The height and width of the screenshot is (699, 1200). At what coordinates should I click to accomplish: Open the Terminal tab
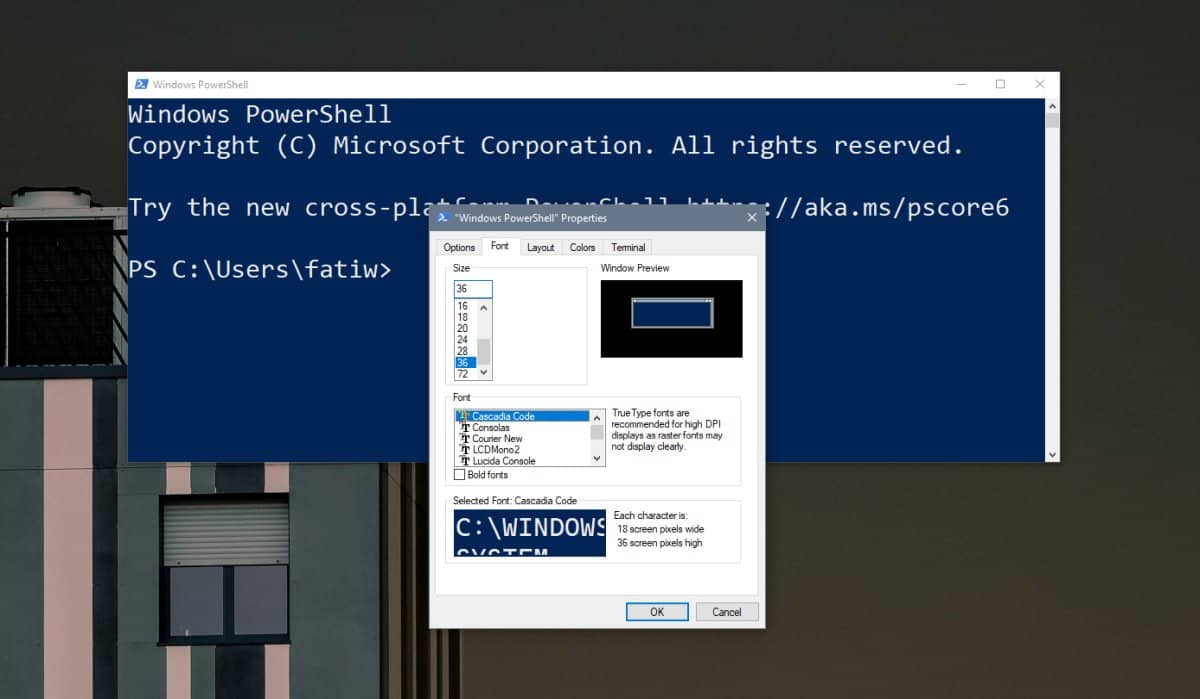point(628,247)
